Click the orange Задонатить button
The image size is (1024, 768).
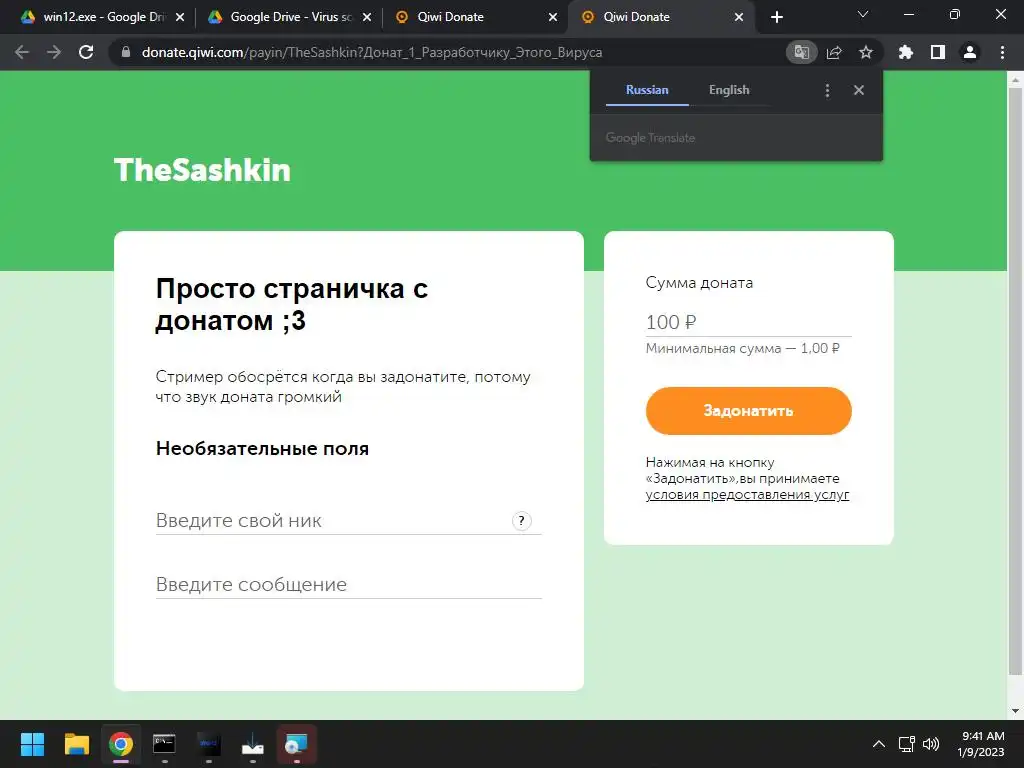pos(748,411)
